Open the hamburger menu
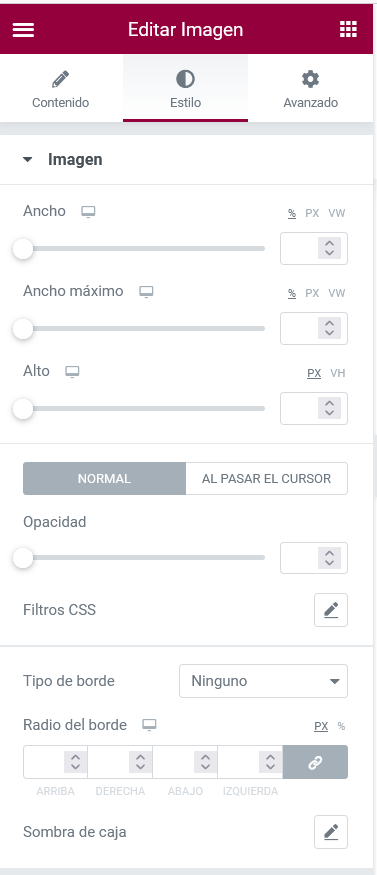Screen dimensions: 377x875 pos(23,30)
